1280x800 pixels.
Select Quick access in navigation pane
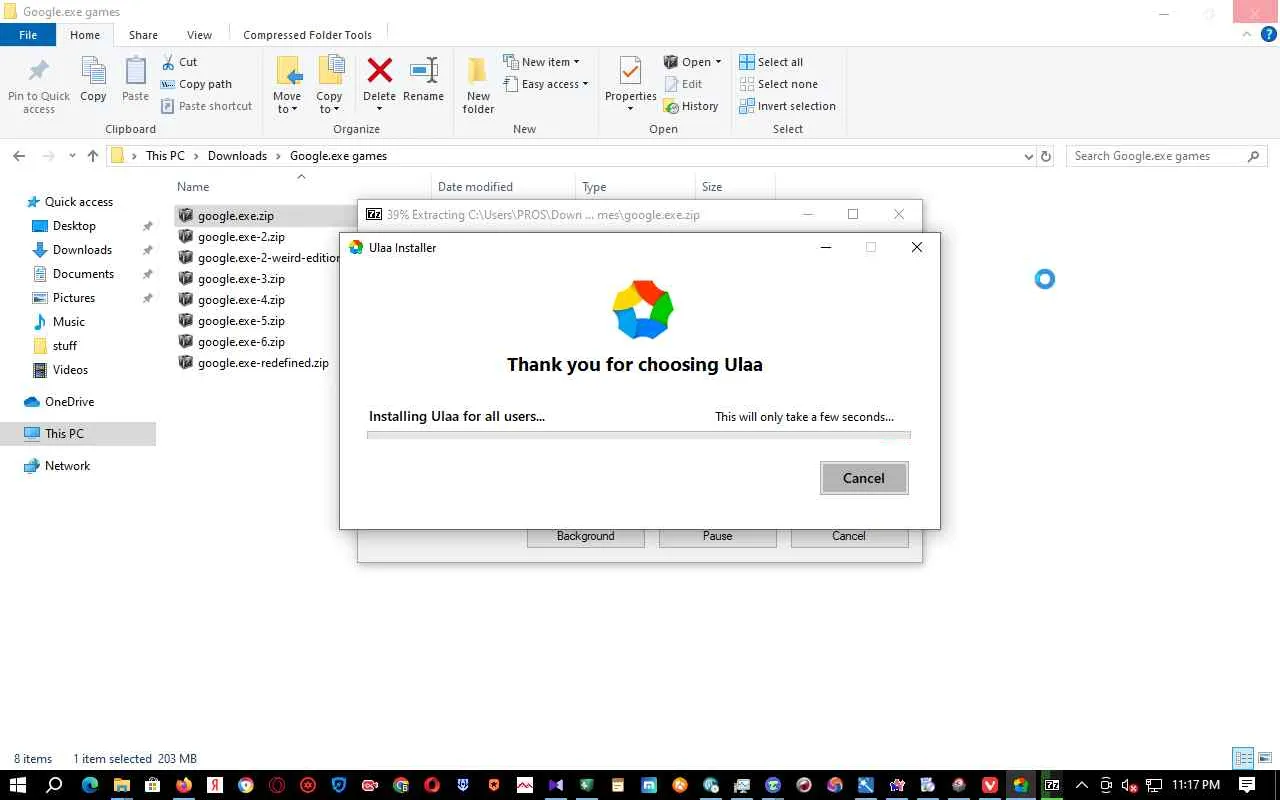coord(79,202)
